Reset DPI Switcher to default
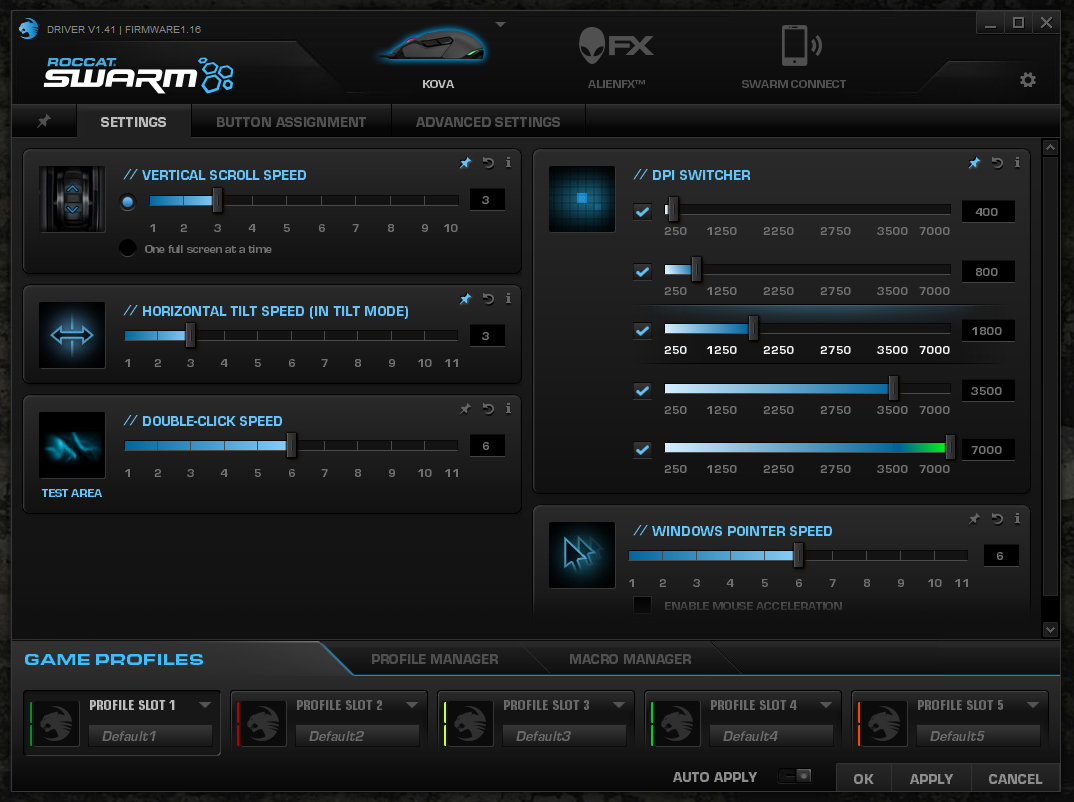 997,162
